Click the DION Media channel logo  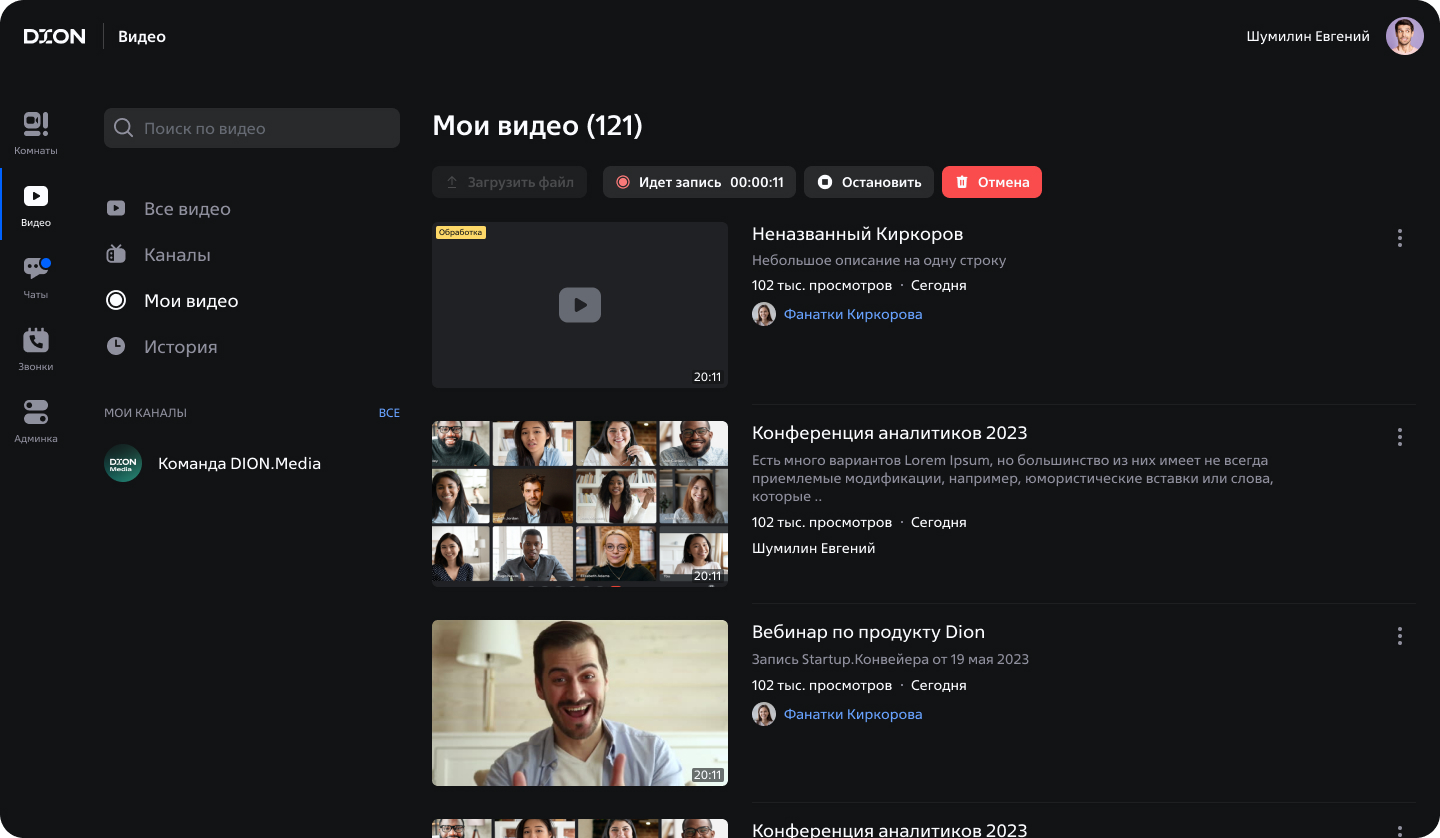[x=123, y=464]
